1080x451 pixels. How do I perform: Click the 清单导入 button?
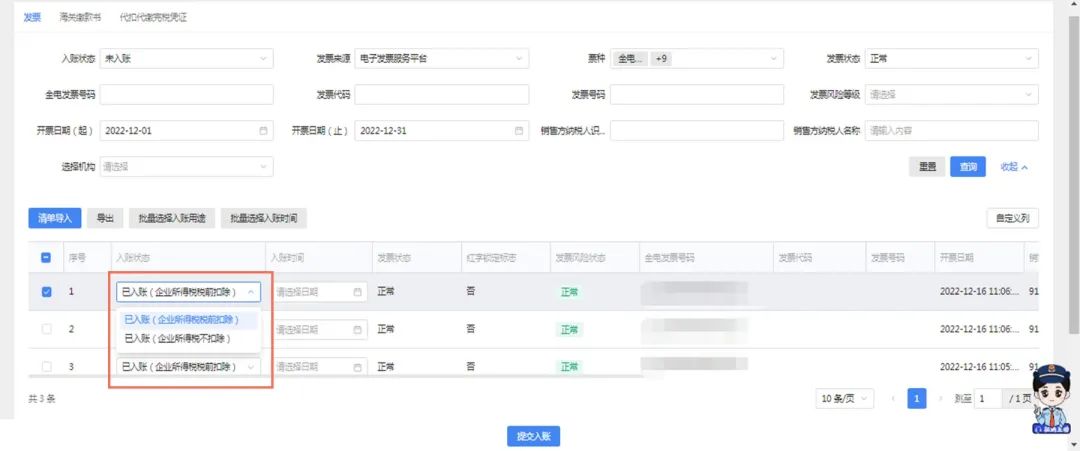54,218
